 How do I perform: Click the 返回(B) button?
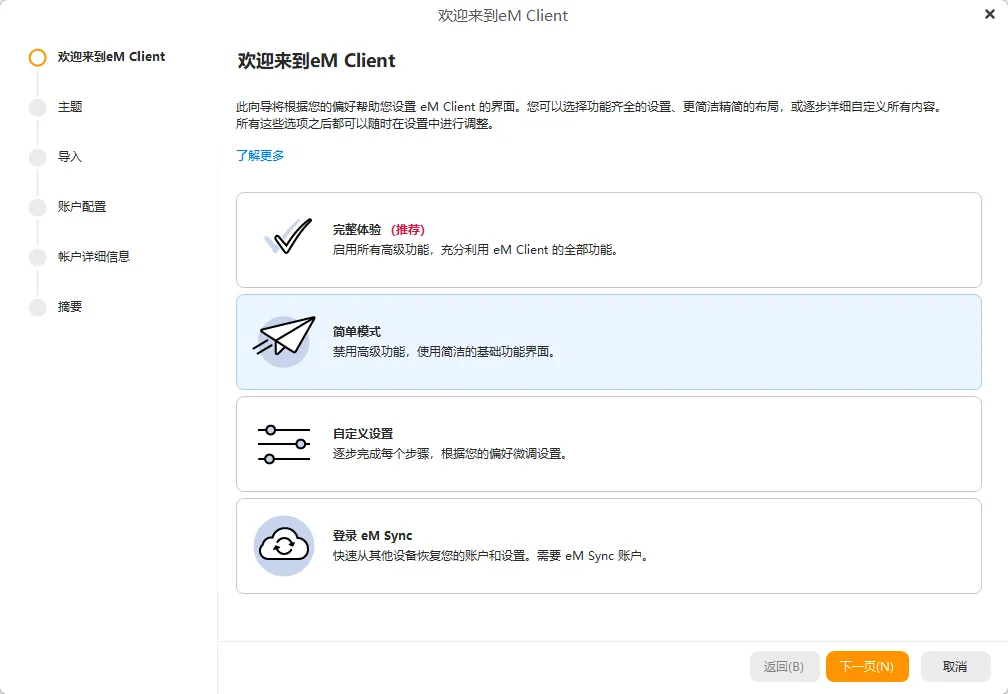pos(784,666)
